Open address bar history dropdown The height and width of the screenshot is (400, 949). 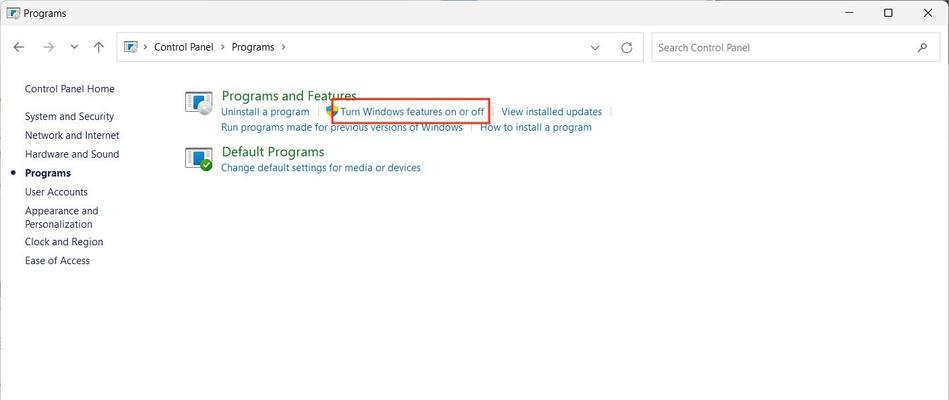coord(595,47)
